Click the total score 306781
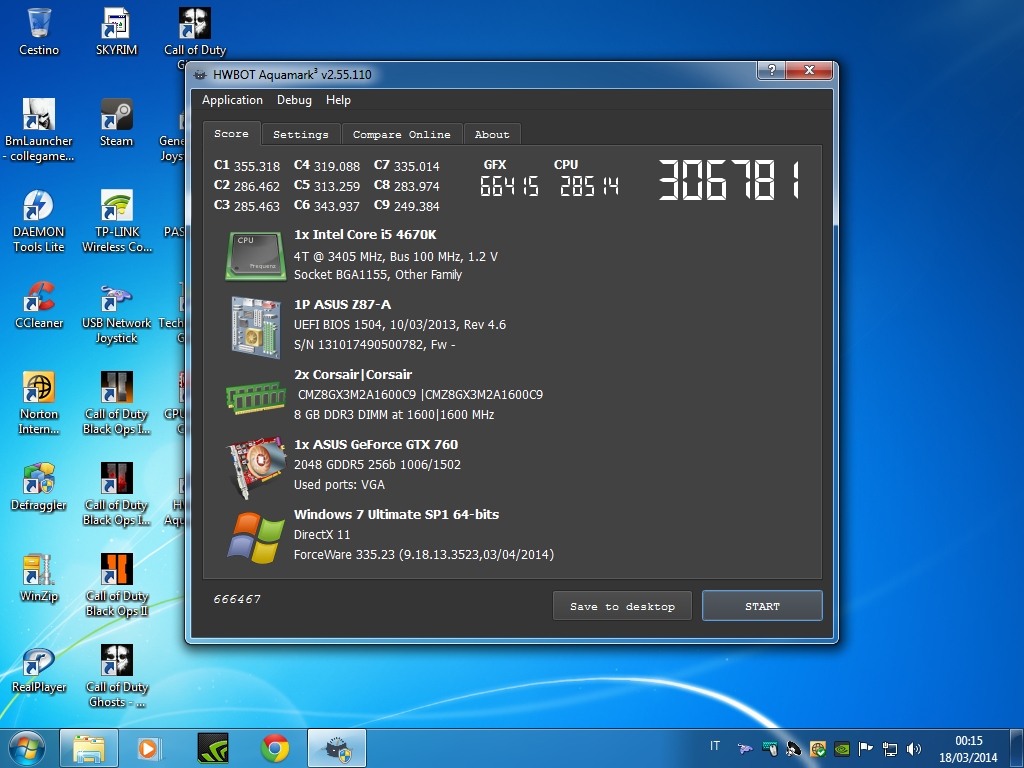1024x768 pixels. tap(729, 181)
